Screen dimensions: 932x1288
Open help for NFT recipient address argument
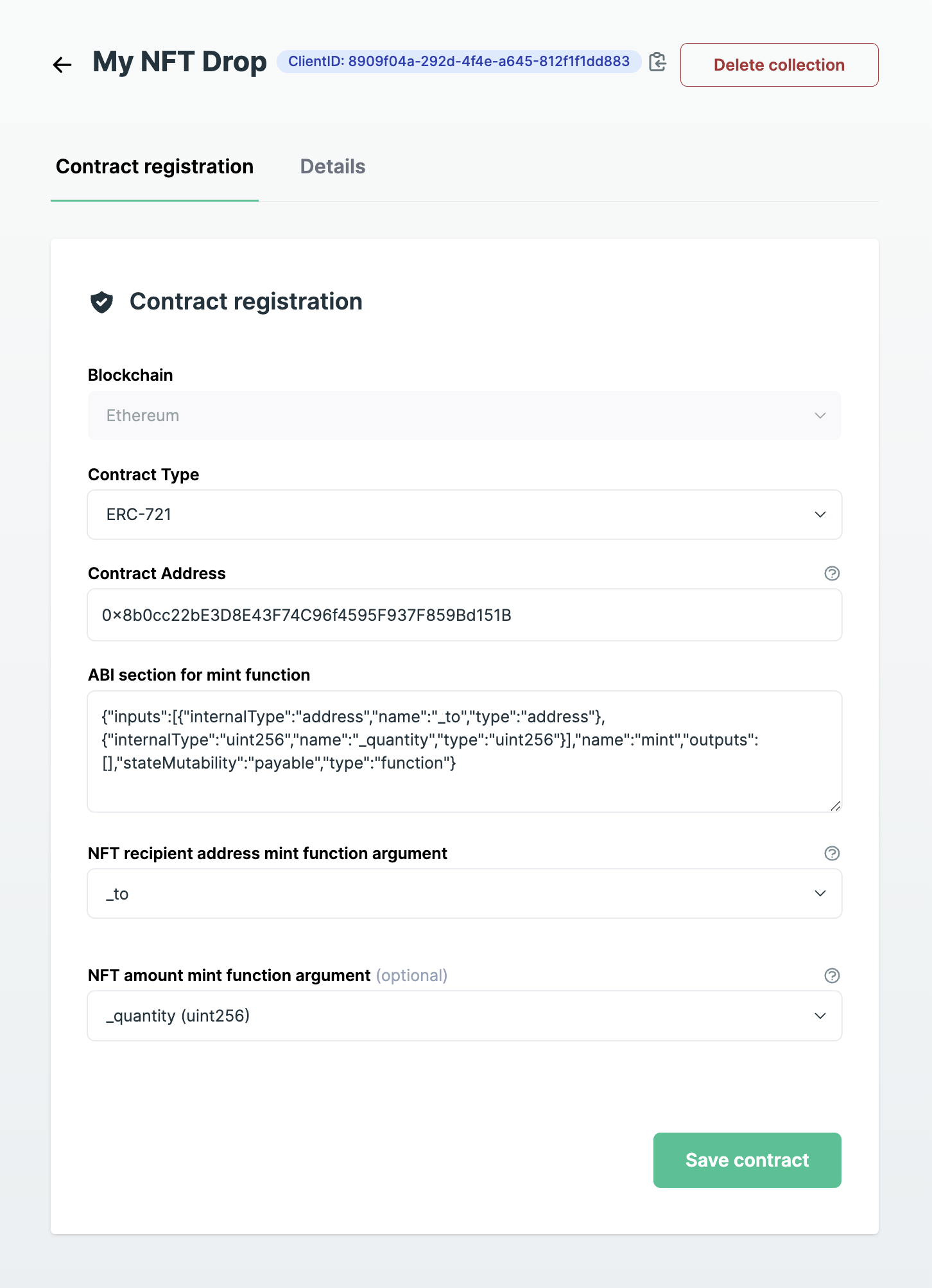point(832,853)
